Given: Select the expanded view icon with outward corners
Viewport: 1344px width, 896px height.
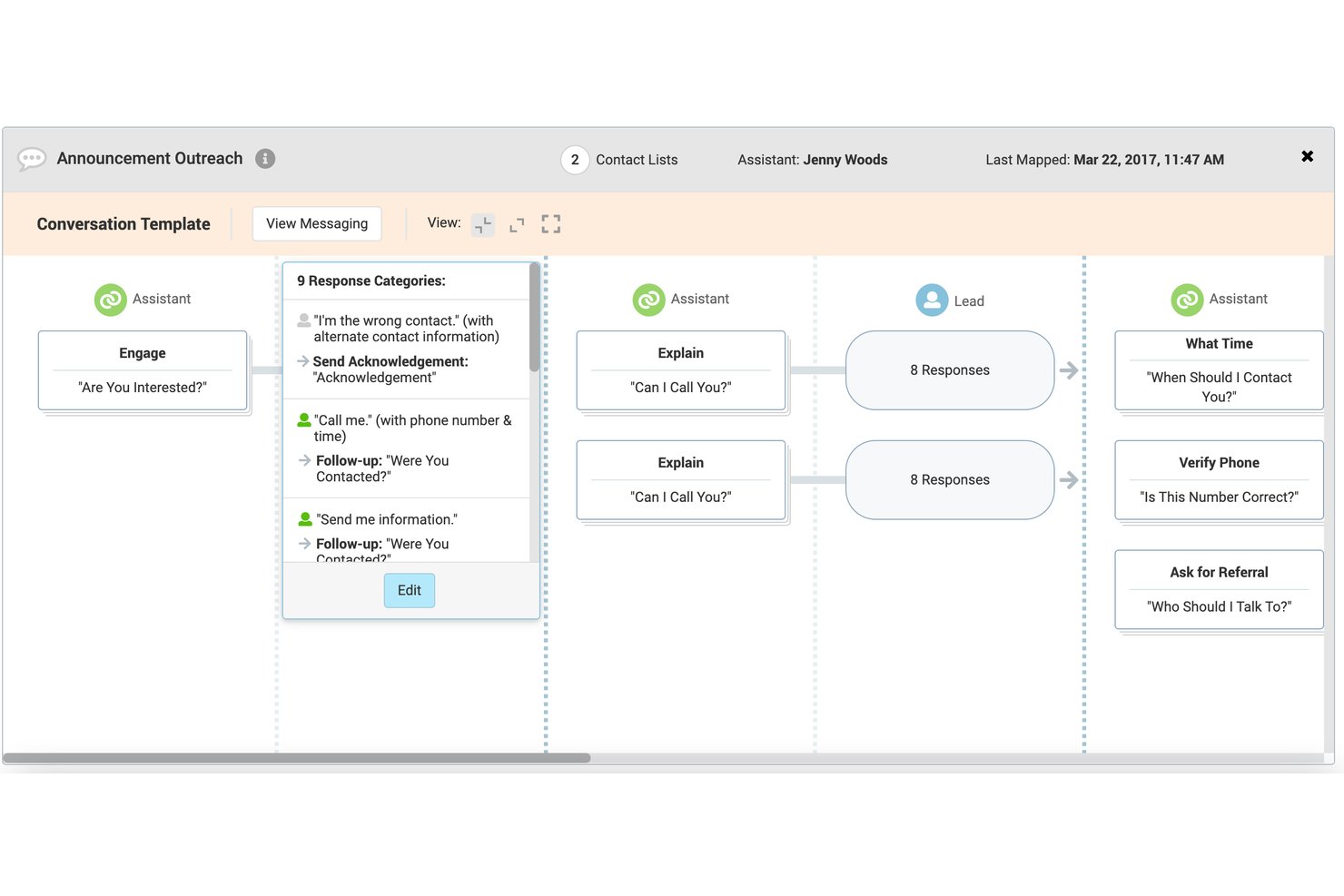Looking at the screenshot, I should pyautogui.click(x=517, y=224).
